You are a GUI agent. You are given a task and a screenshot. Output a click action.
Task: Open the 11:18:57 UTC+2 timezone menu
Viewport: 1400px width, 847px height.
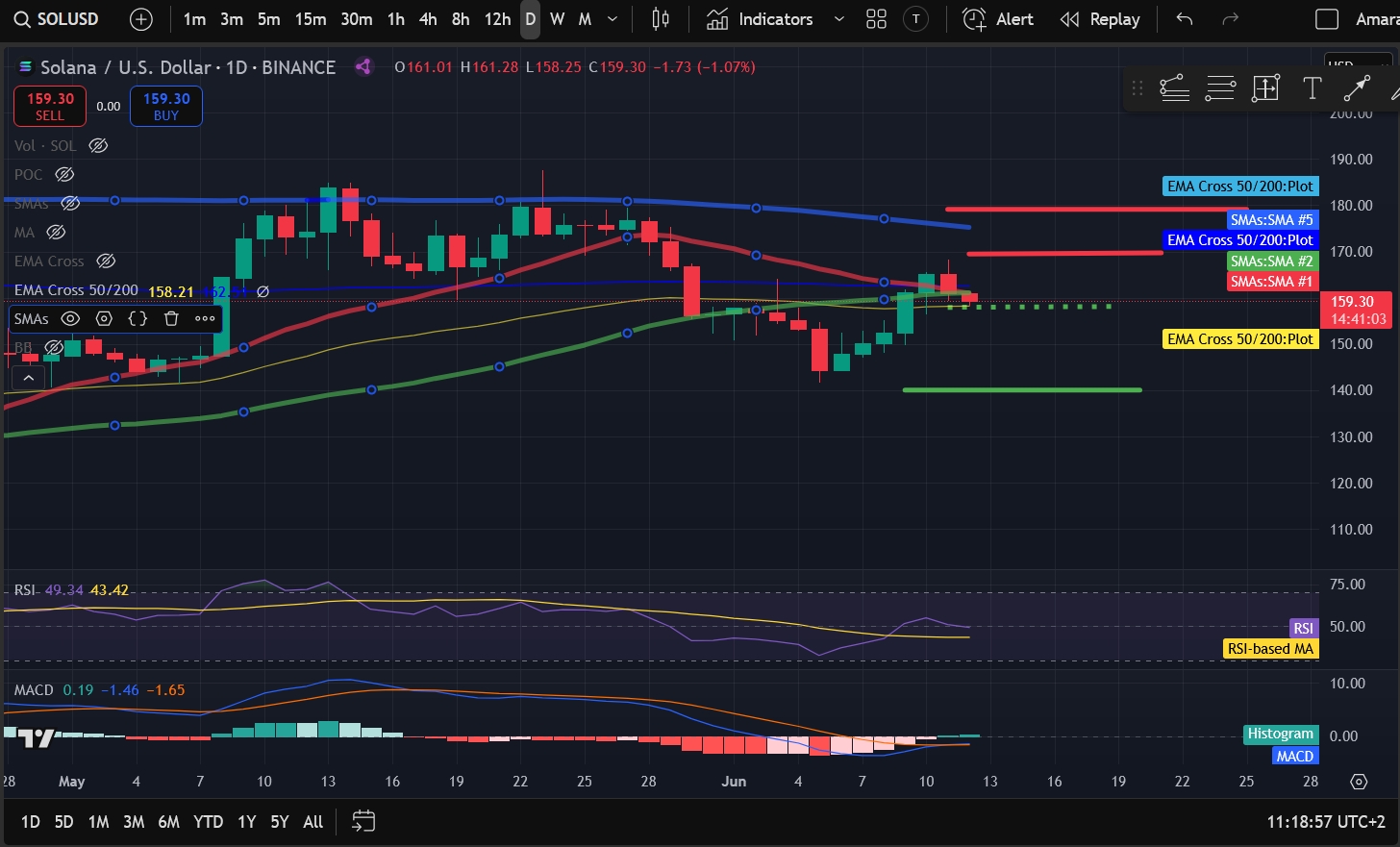click(x=1326, y=822)
